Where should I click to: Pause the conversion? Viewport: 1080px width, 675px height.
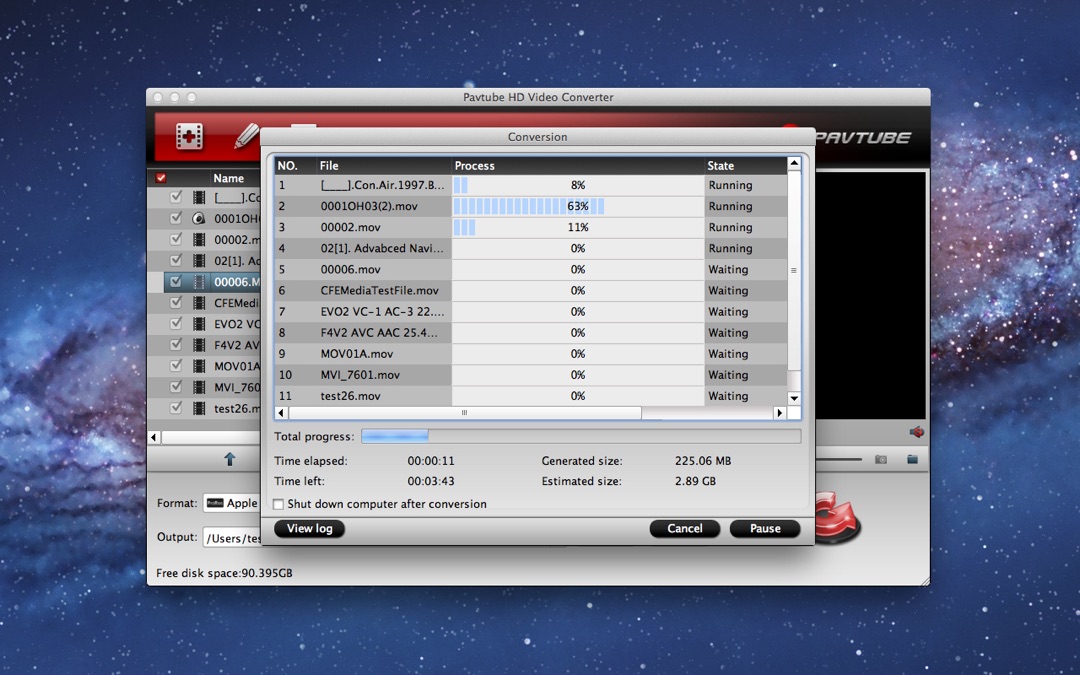765,528
